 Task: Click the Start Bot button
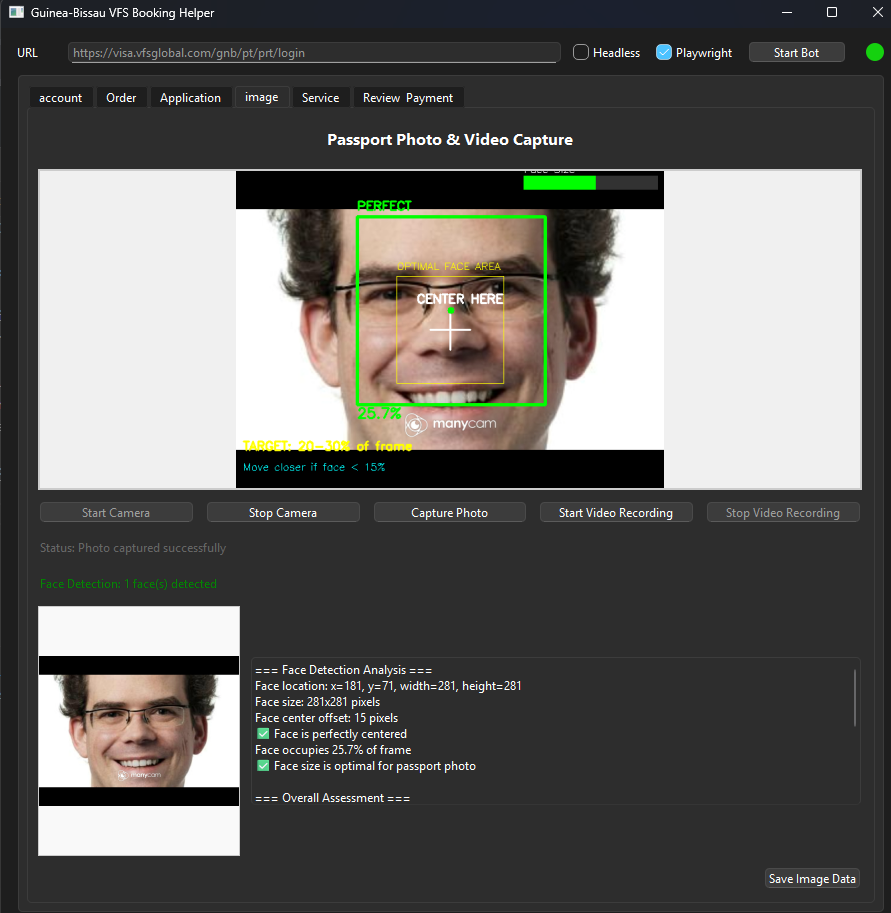tap(796, 52)
